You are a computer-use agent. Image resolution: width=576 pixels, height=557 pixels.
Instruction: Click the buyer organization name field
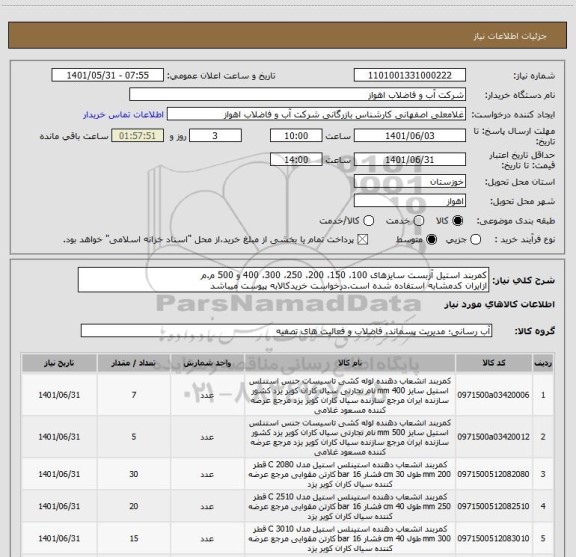coord(298,95)
